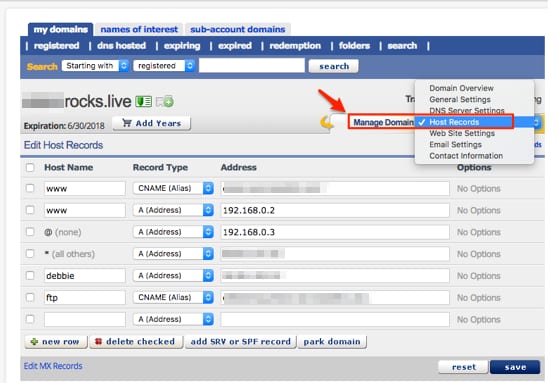Click the add-folder icon with green plus
Image resolution: width=558 pixels, height=386 pixels.
[164, 102]
